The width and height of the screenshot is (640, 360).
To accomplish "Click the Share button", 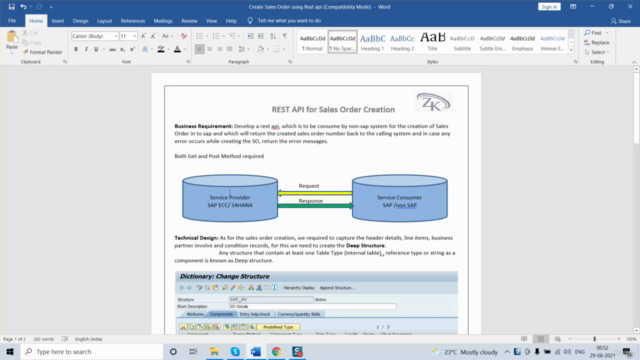I will (x=620, y=21).
